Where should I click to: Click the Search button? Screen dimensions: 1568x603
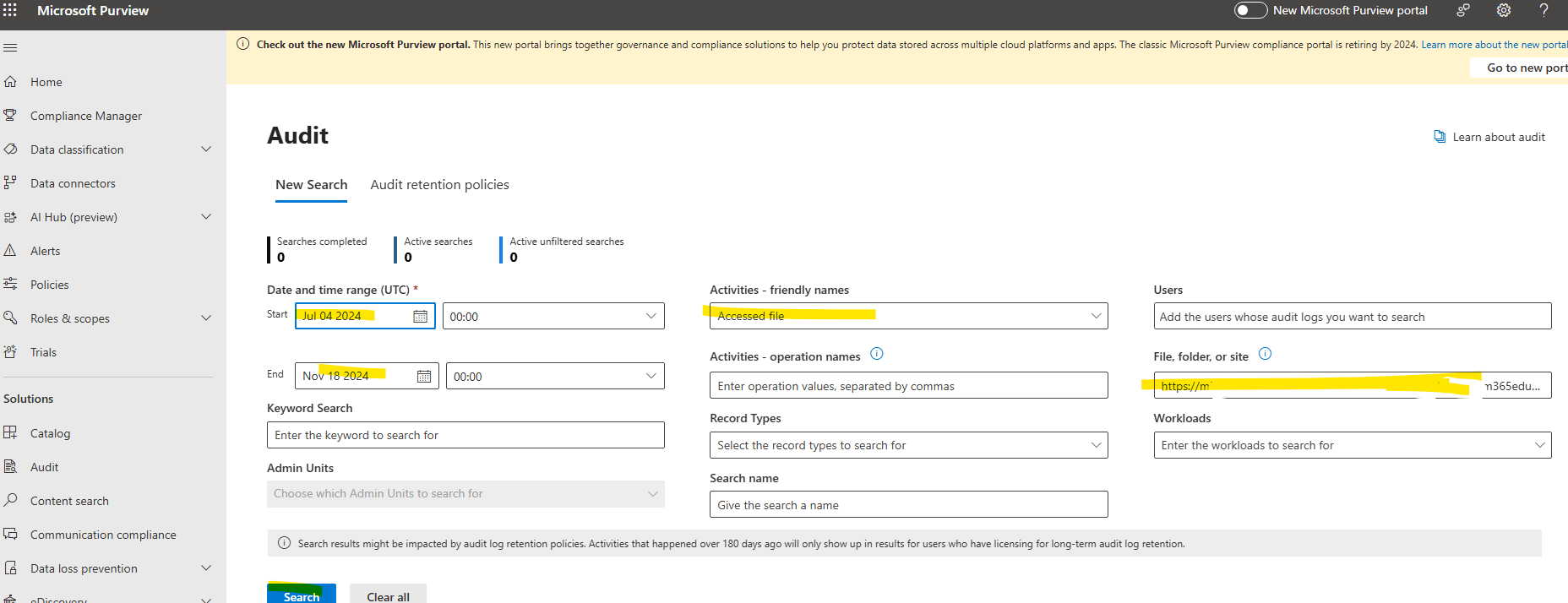click(302, 594)
